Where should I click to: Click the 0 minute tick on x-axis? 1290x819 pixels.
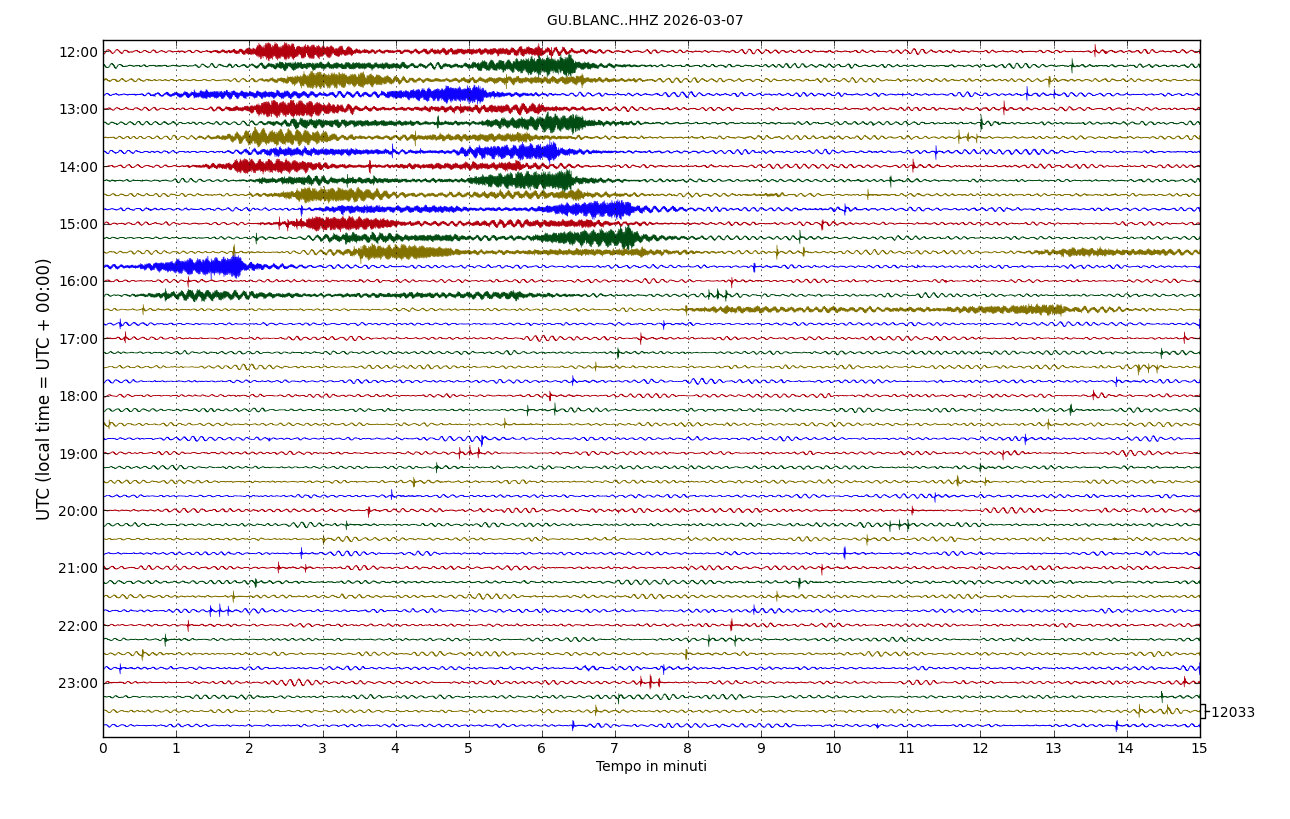tap(103, 748)
